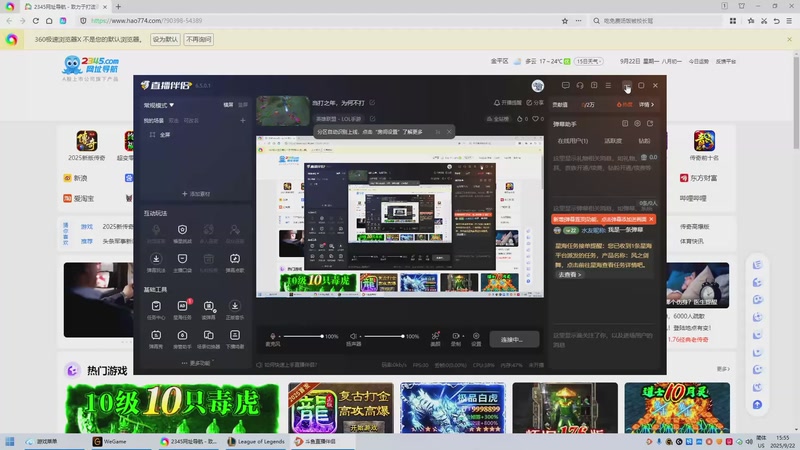This screenshot has height=450, width=800.
Task: Open the 弹幕玩法 interactive feature
Action: pos(156,262)
